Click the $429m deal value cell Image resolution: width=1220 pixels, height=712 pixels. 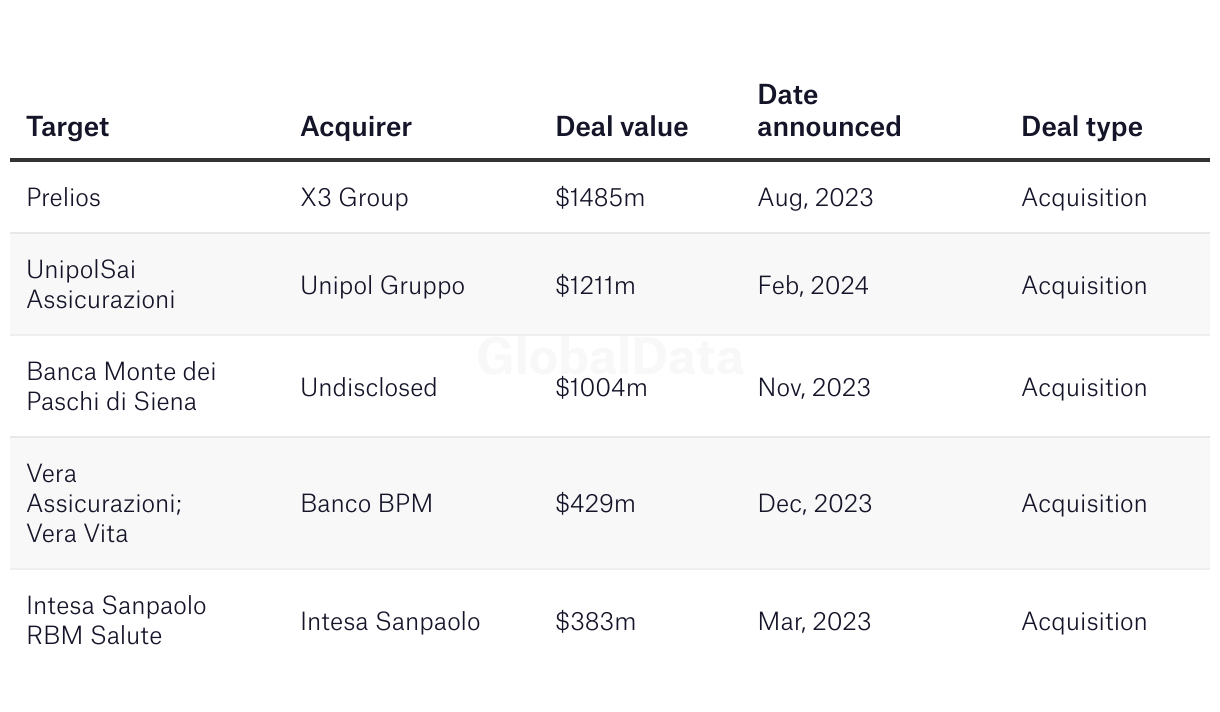[595, 503]
